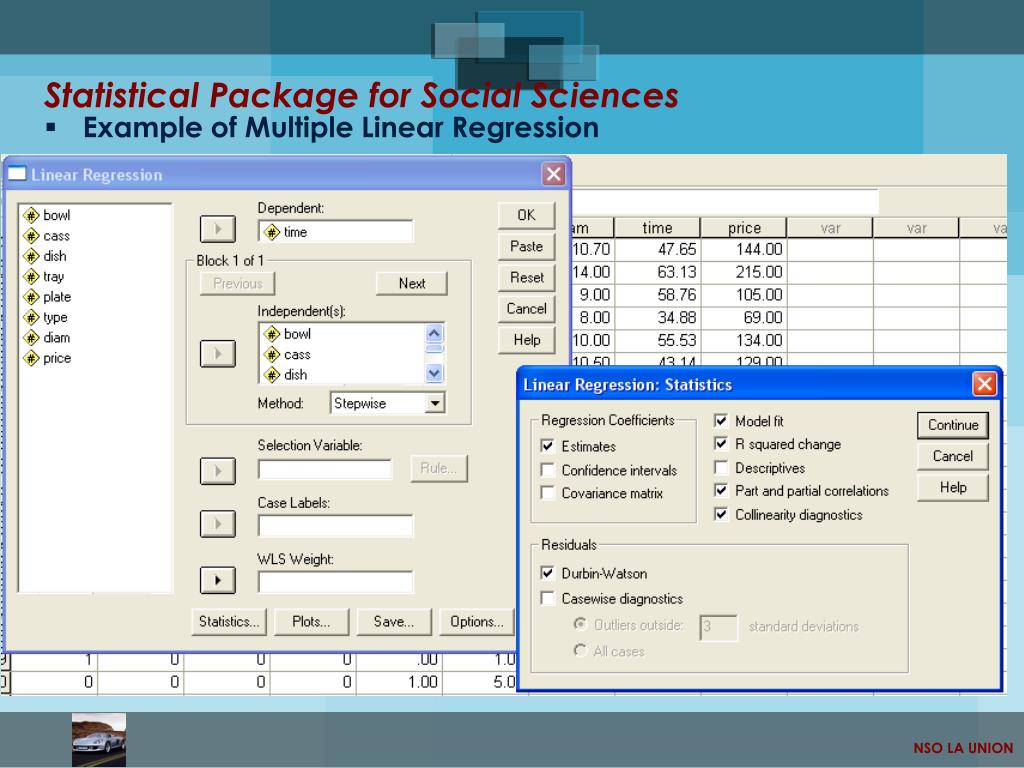Select the Outliers outside radio button

tap(579, 624)
